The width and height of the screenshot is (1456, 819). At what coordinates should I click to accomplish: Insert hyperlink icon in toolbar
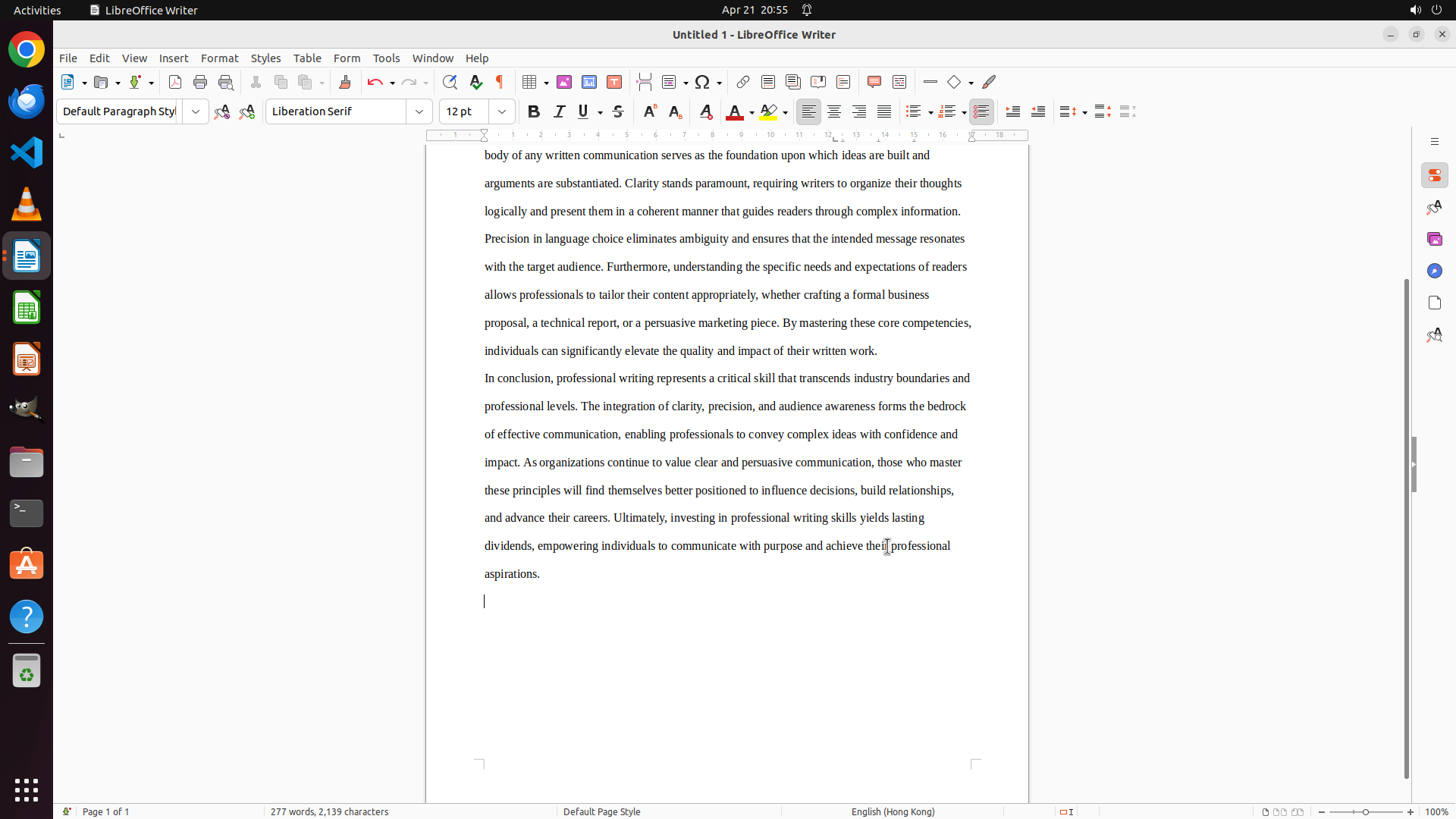tap(743, 82)
